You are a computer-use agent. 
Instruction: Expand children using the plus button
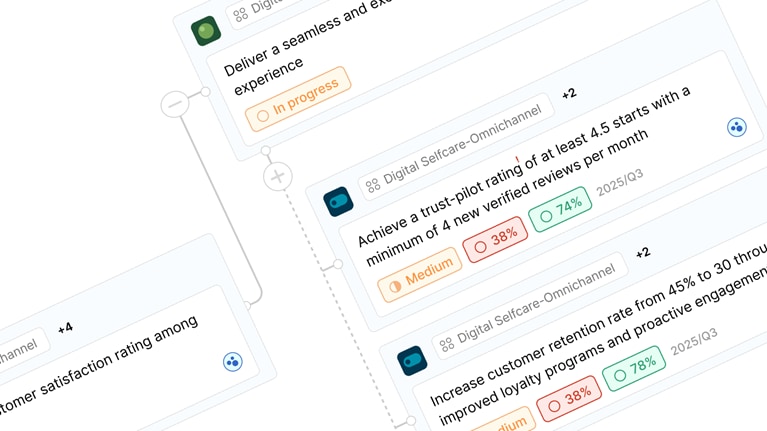coord(278,176)
